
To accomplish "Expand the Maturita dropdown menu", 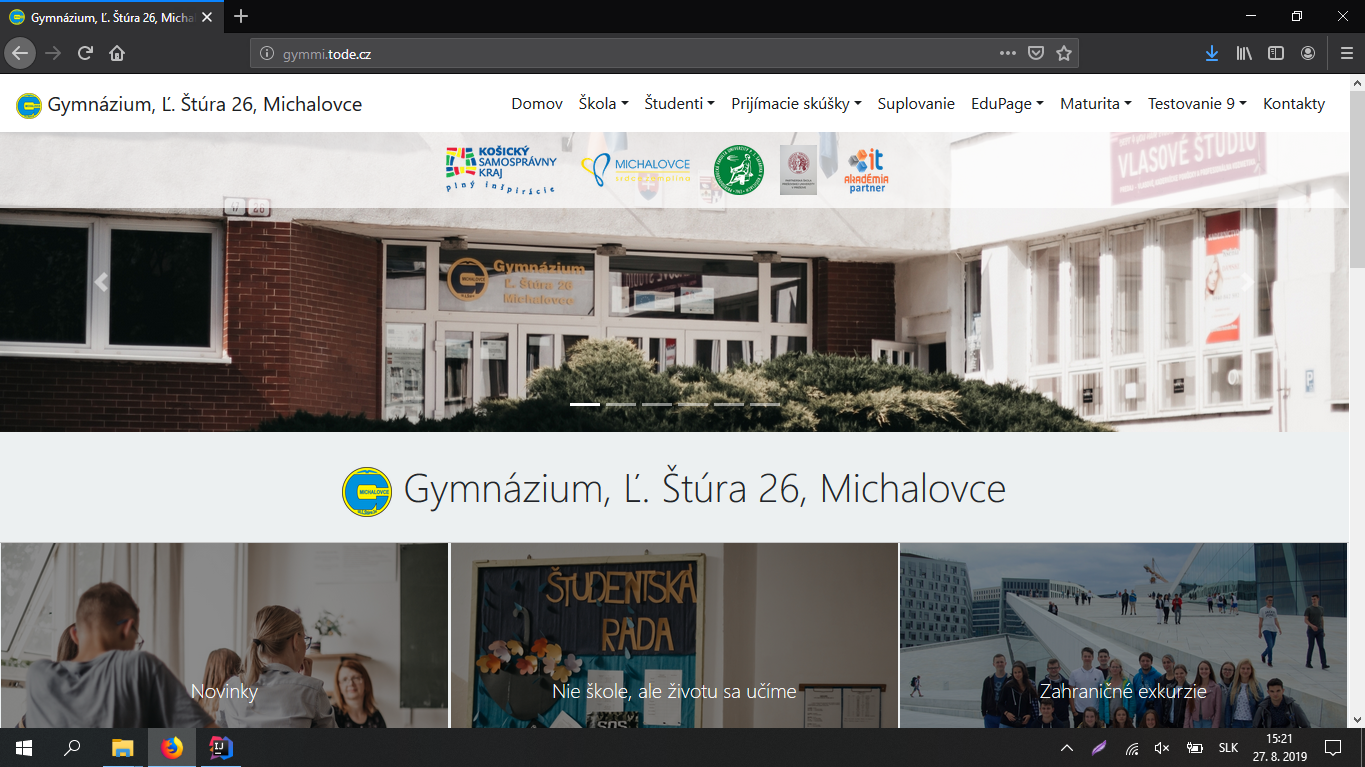I will 1096,104.
